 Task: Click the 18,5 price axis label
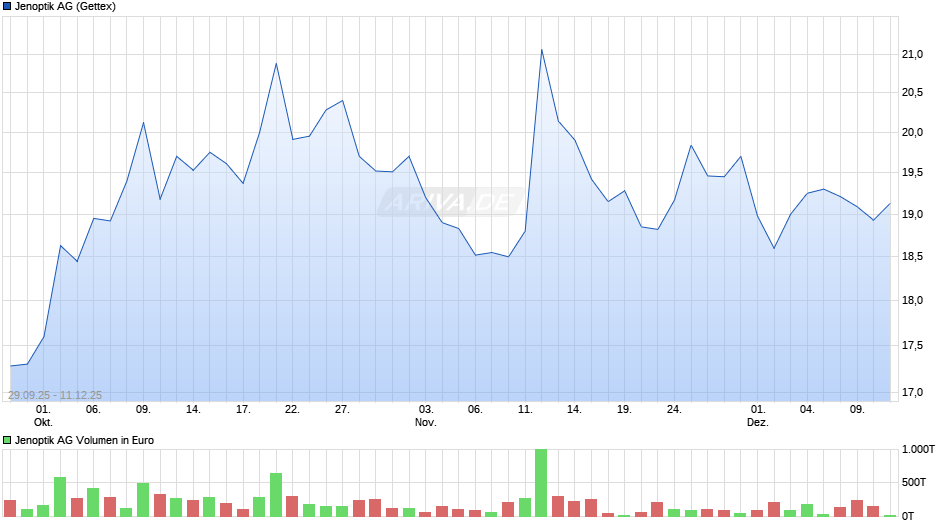[x=912, y=257]
